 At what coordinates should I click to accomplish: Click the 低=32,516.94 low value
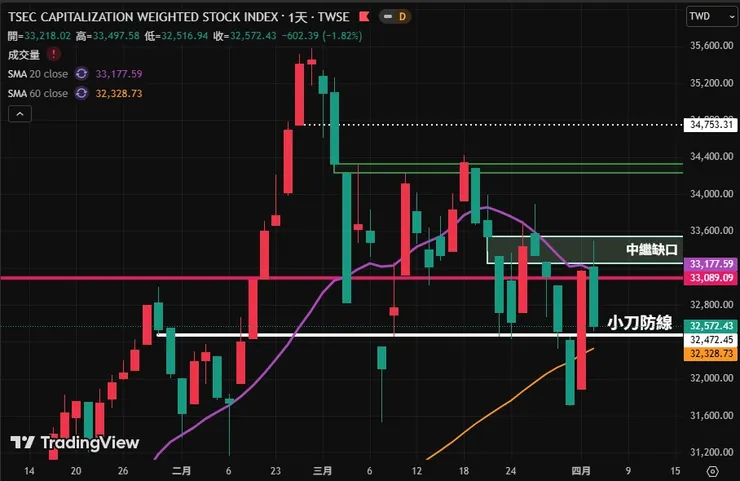coord(177,36)
